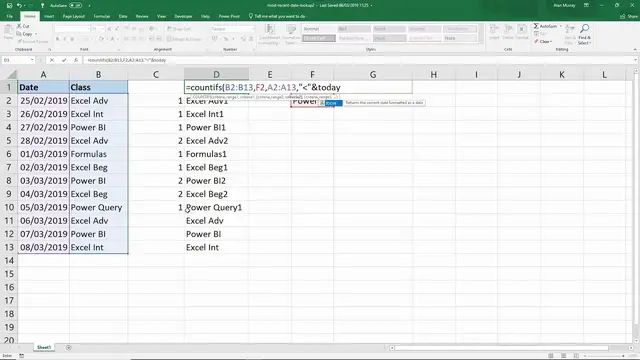
Task: Add a new sheet with plus button
Action: [x=69, y=348]
